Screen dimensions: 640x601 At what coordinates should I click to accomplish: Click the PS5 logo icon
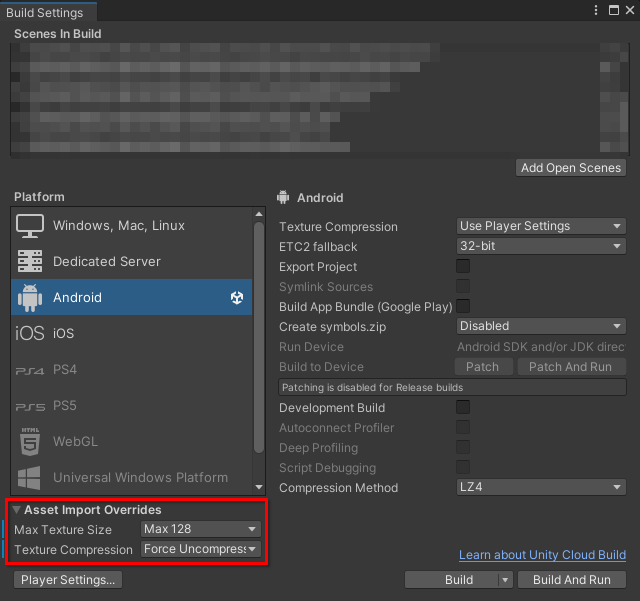(30, 407)
